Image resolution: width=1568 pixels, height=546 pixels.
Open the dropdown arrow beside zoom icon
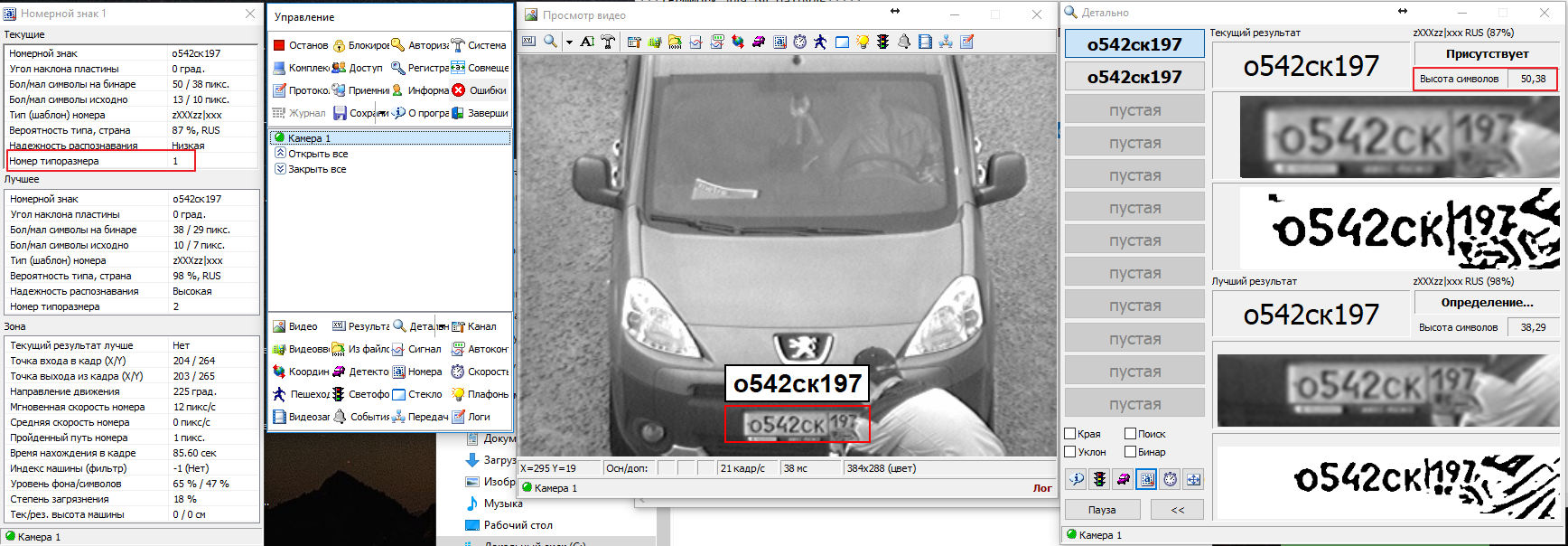[569, 42]
